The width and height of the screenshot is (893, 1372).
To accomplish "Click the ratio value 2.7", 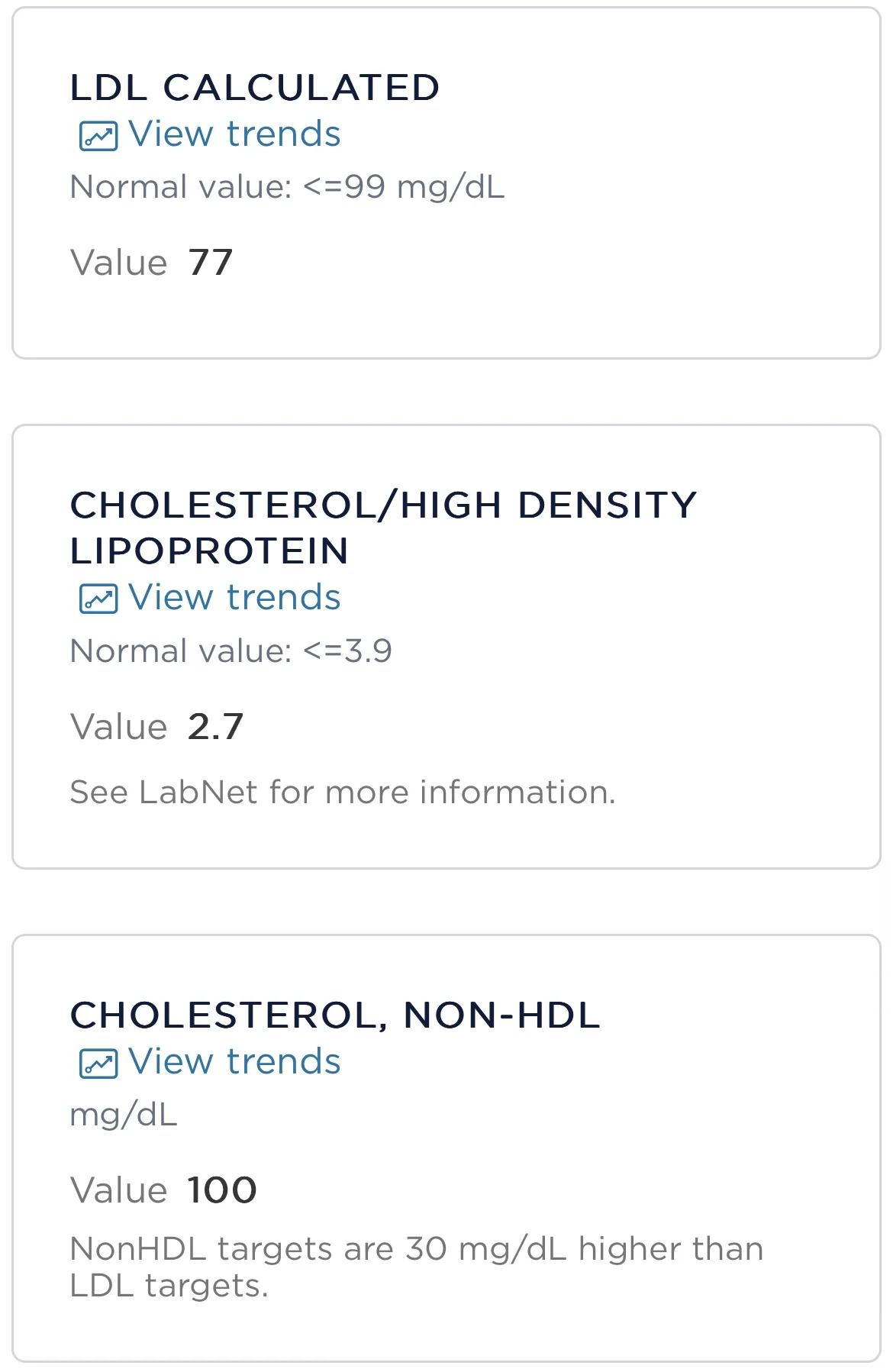I will [x=215, y=727].
